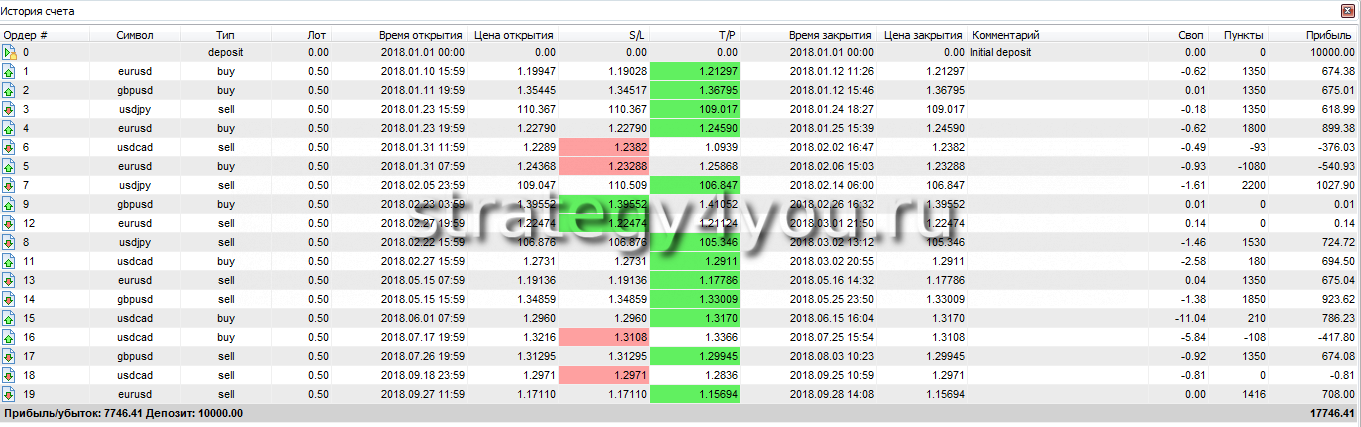The height and width of the screenshot is (427, 1361).
Task: Click the icon of order 19
Action: 10,394
